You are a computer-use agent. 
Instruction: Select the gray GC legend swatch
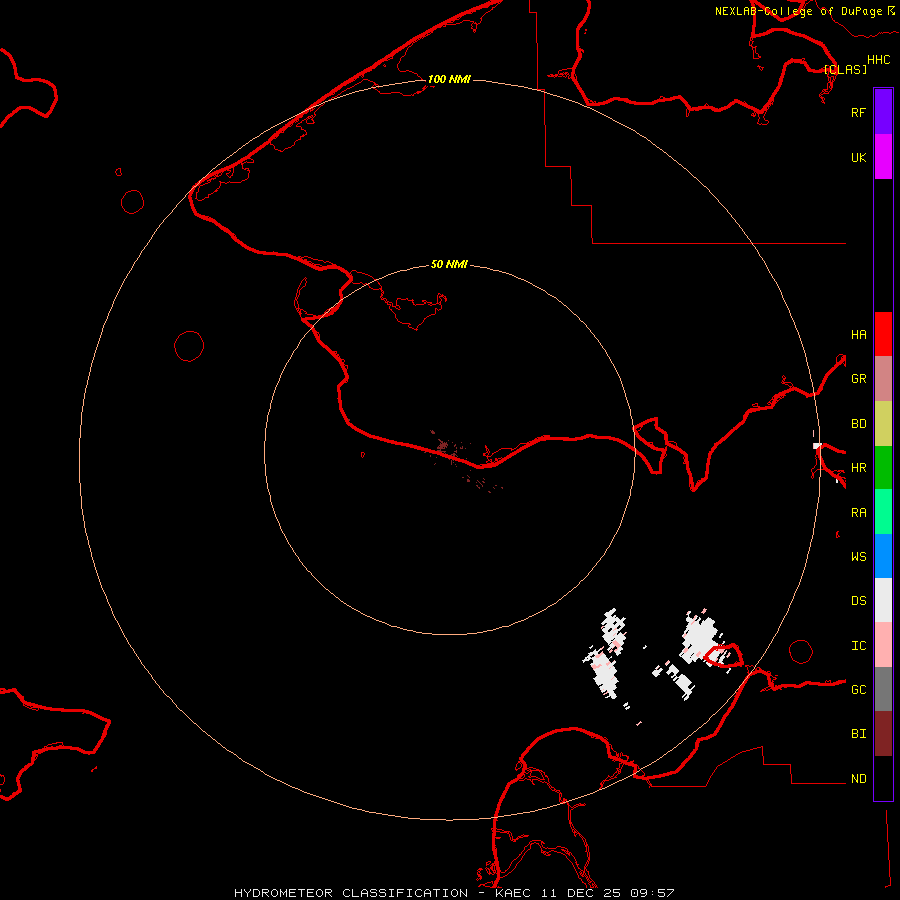click(x=883, y=689)
